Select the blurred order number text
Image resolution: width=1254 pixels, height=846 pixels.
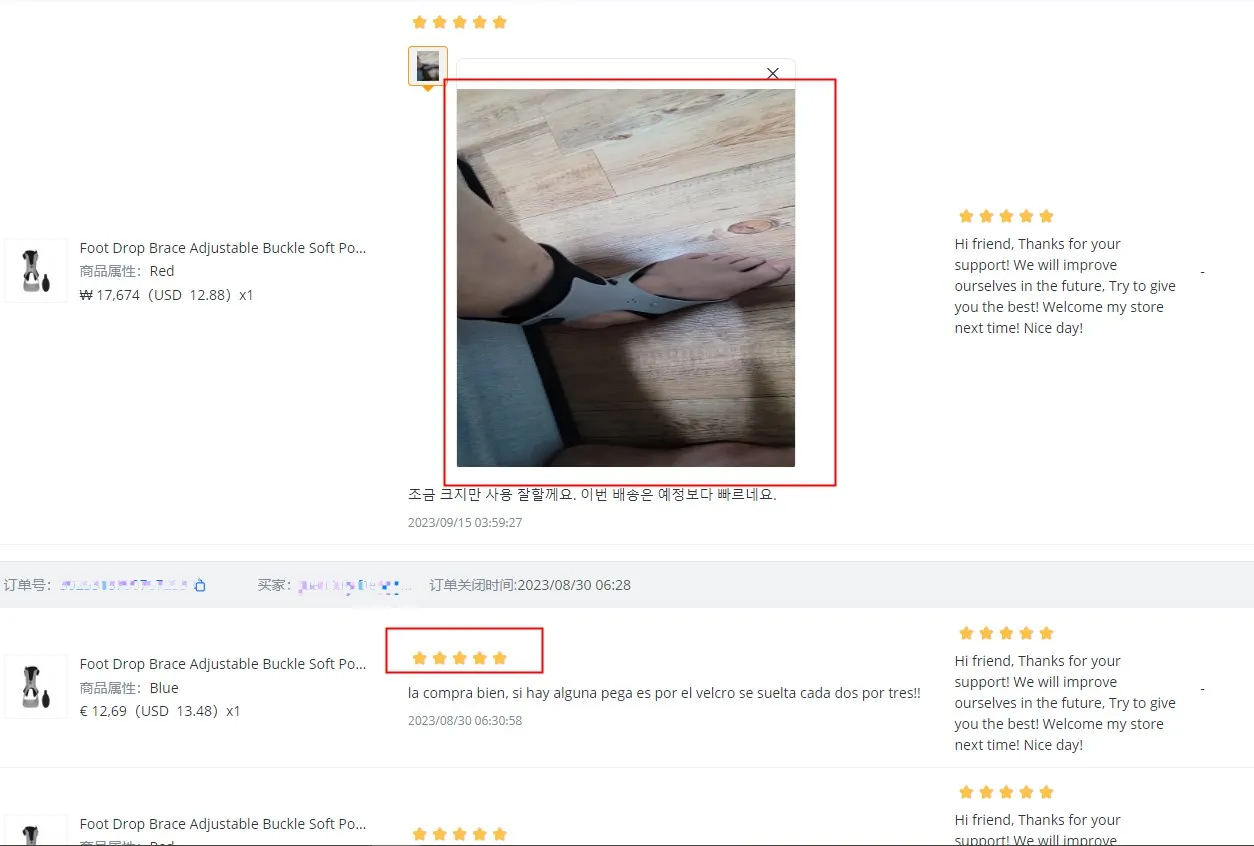(123, 585)
